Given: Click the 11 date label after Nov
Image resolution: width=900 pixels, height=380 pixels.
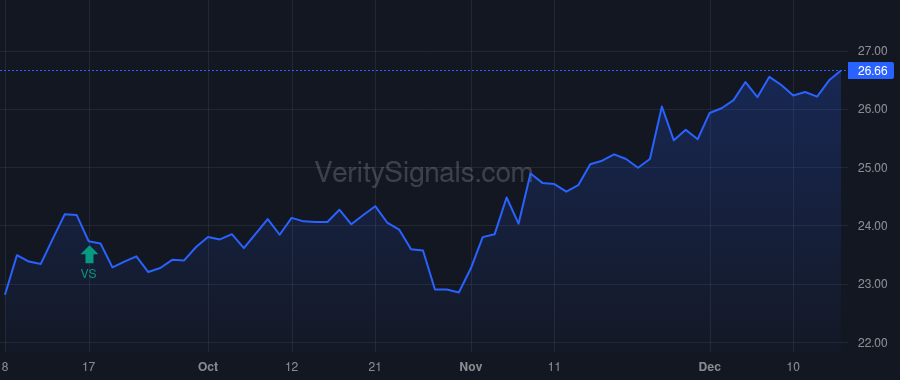Looking at the screenshot, I should [x=554, y=367].
